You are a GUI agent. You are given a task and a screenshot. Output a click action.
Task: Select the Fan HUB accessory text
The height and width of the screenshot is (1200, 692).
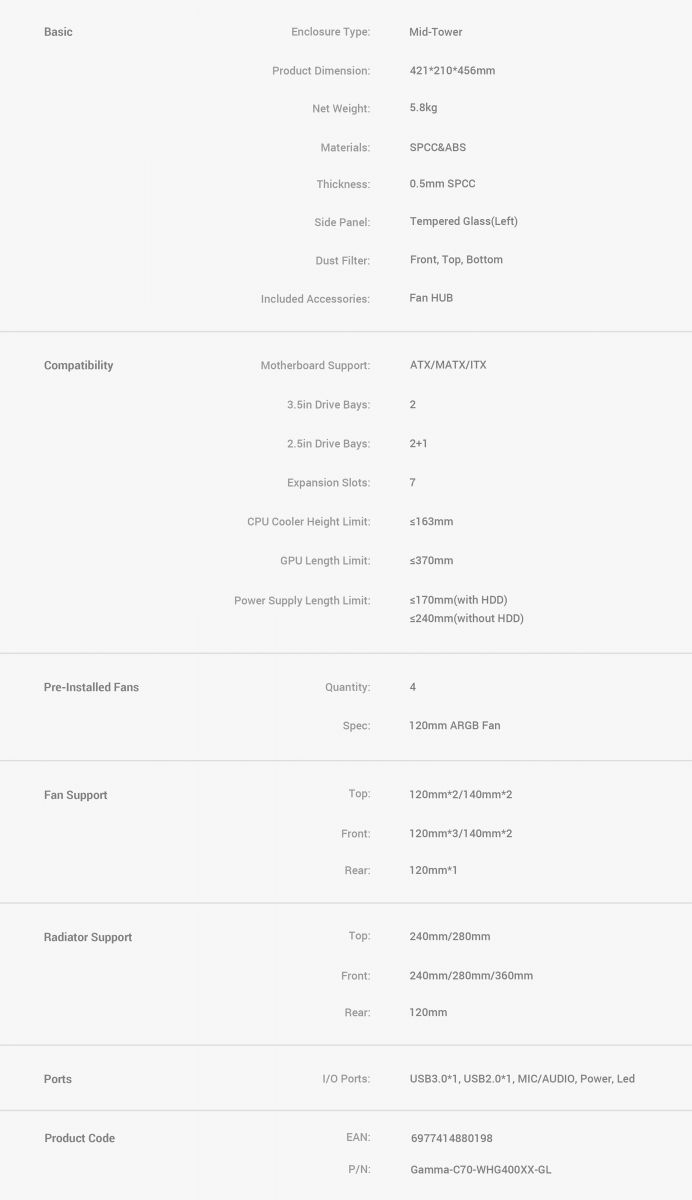pyautogui.click(x=431, y=298)
